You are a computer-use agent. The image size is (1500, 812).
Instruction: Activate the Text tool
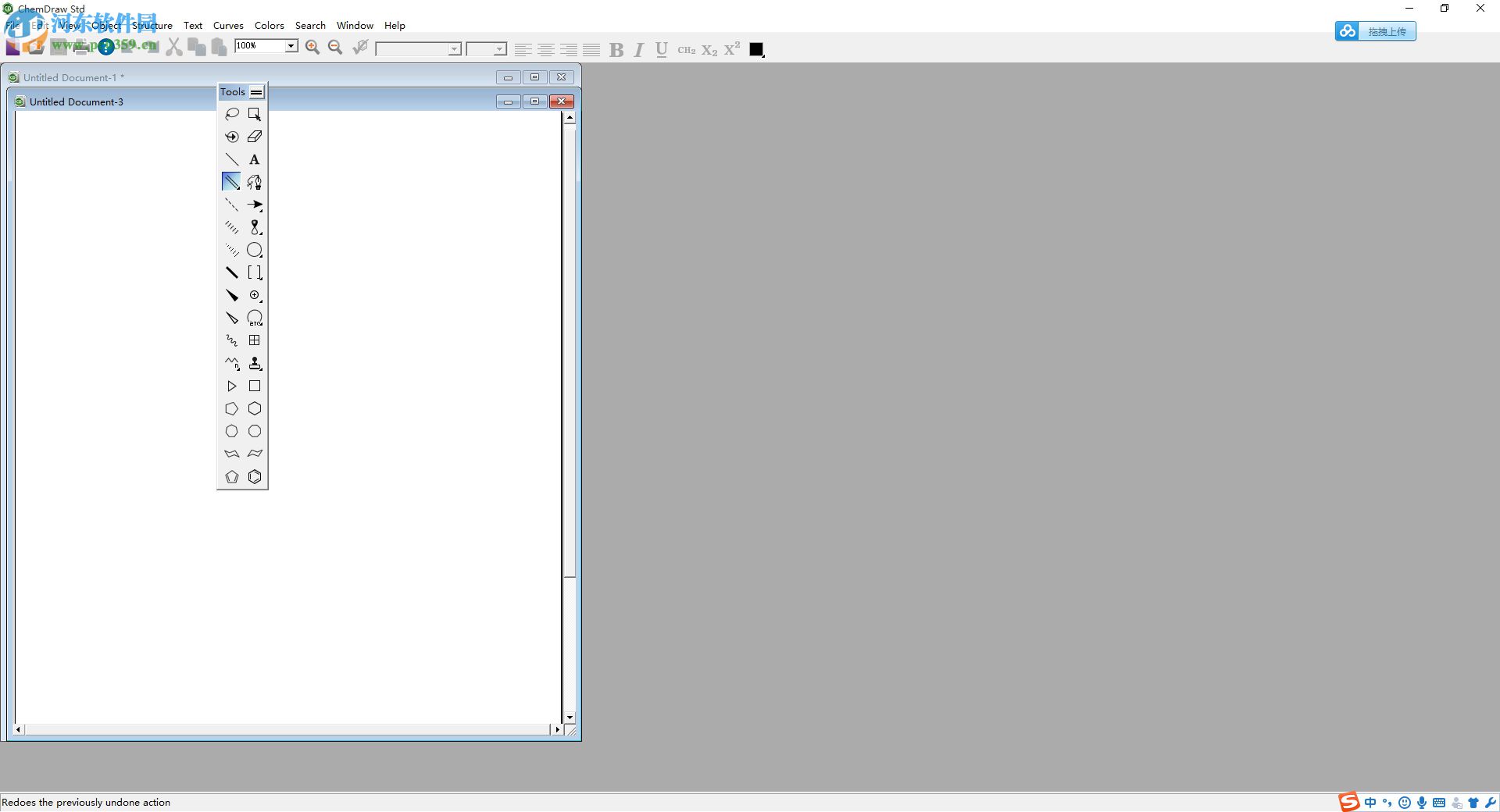(x=255, y=159)
